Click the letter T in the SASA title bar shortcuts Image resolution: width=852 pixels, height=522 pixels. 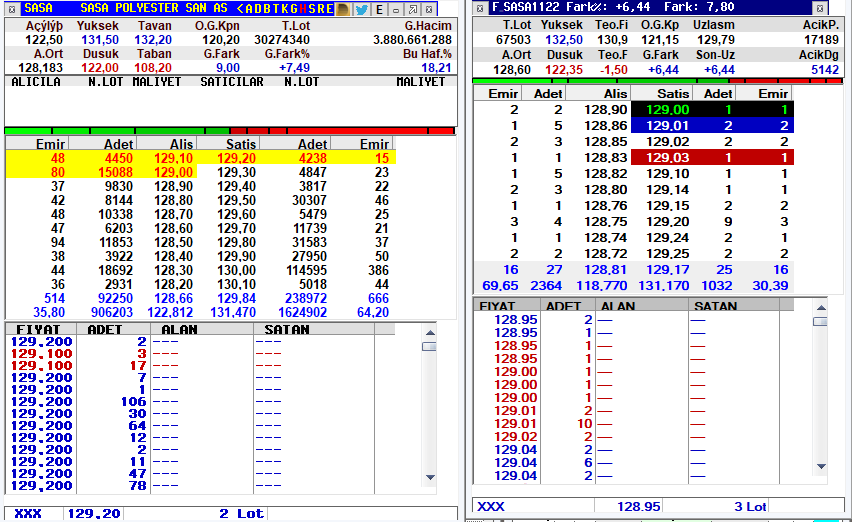274,9
